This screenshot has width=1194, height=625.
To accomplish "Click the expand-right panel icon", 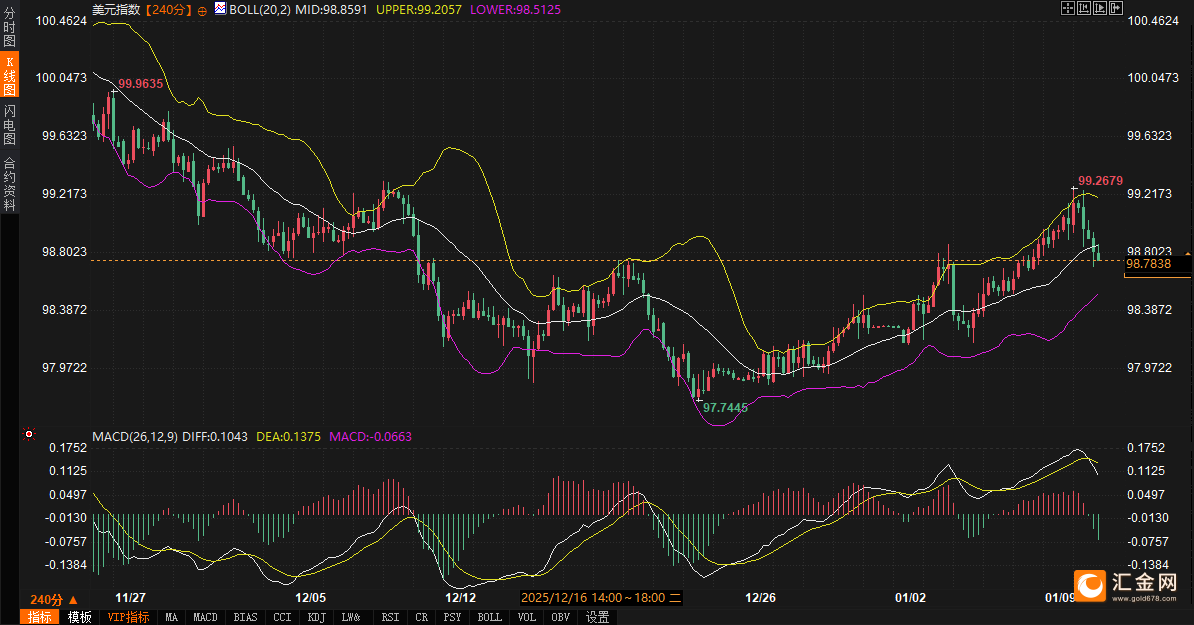I will (x=1115, y=8).
